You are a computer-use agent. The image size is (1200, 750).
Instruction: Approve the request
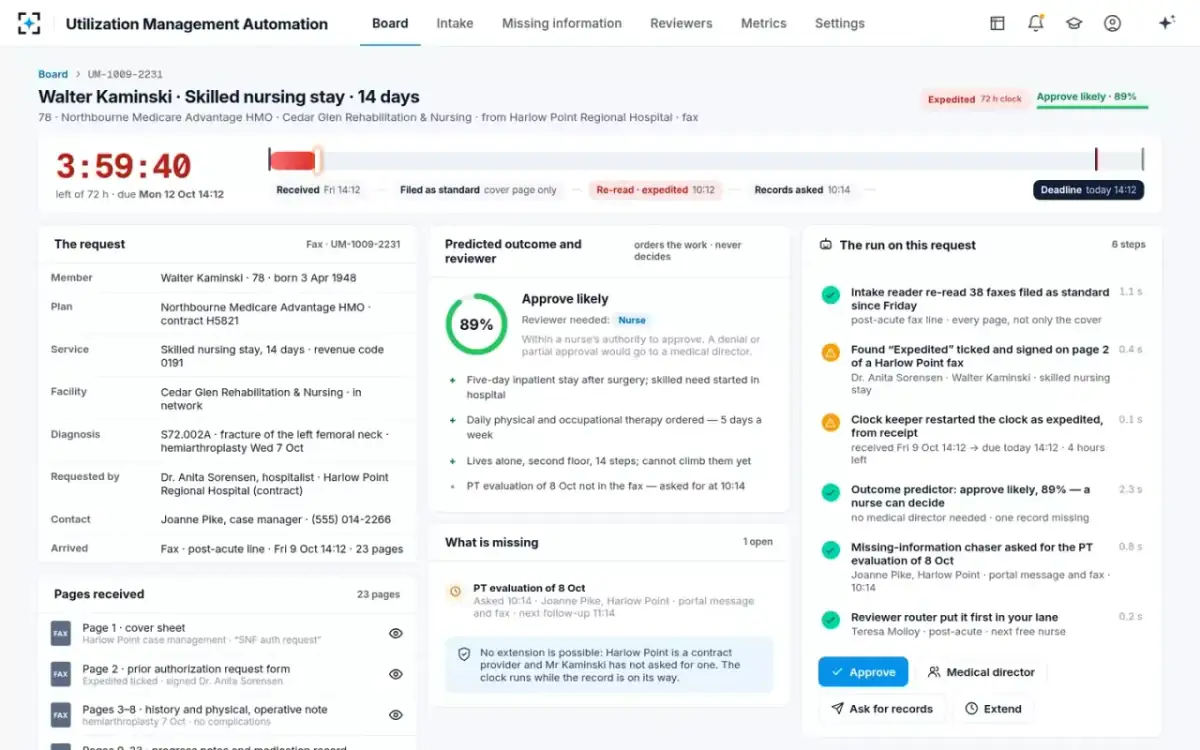(x=863, y=672)
